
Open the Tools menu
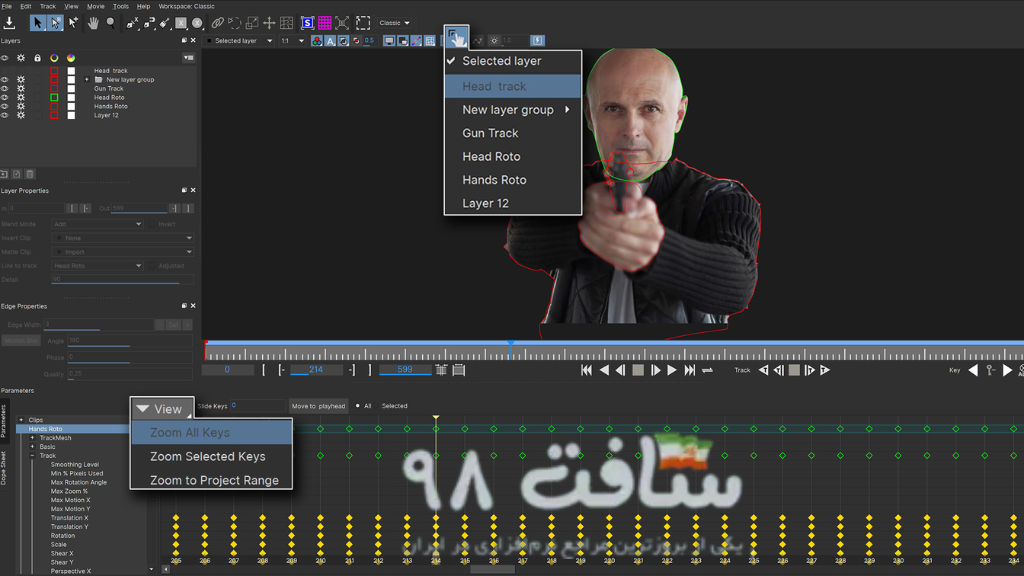pos(121,7)
